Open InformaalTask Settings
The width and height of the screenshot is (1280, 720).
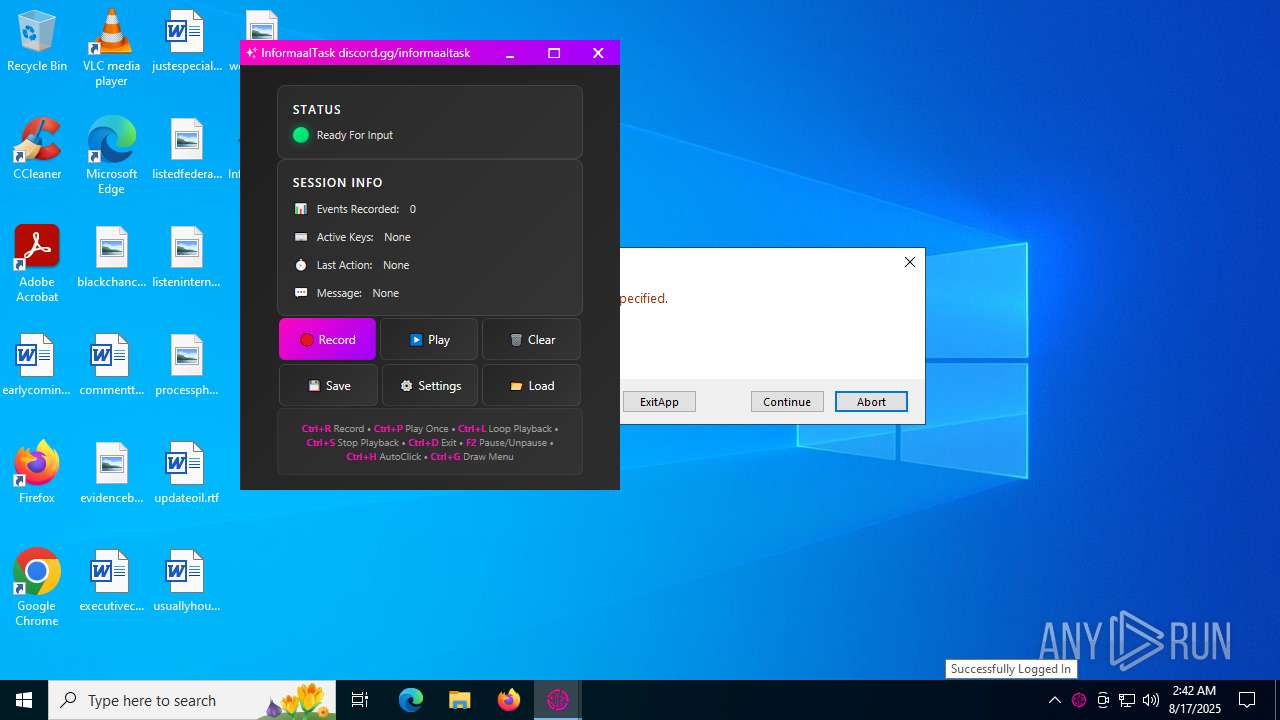(x=430, y=386)
